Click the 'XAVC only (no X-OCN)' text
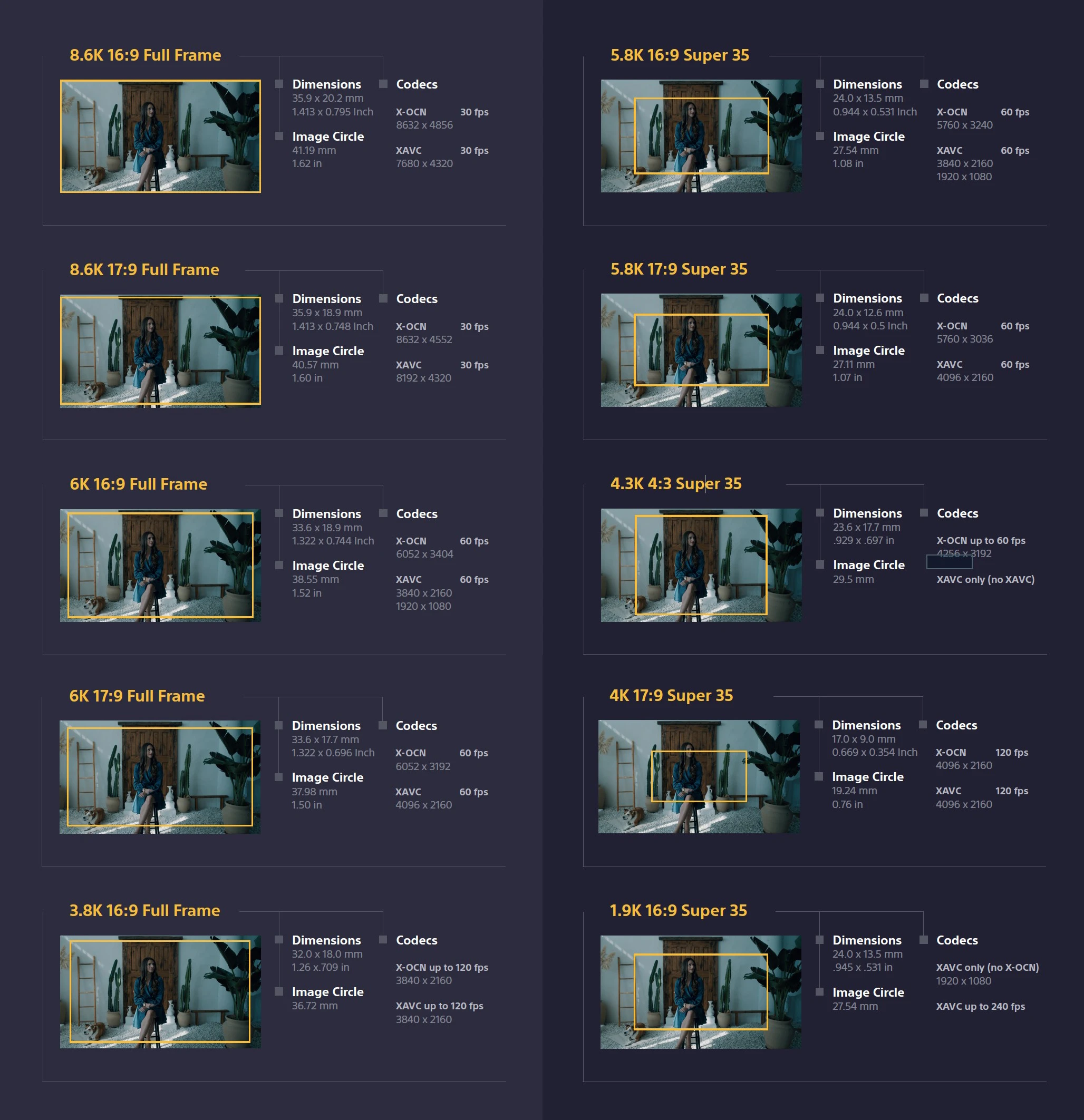Screen dimensions: 1084x1120 click(x=987, y=967)
